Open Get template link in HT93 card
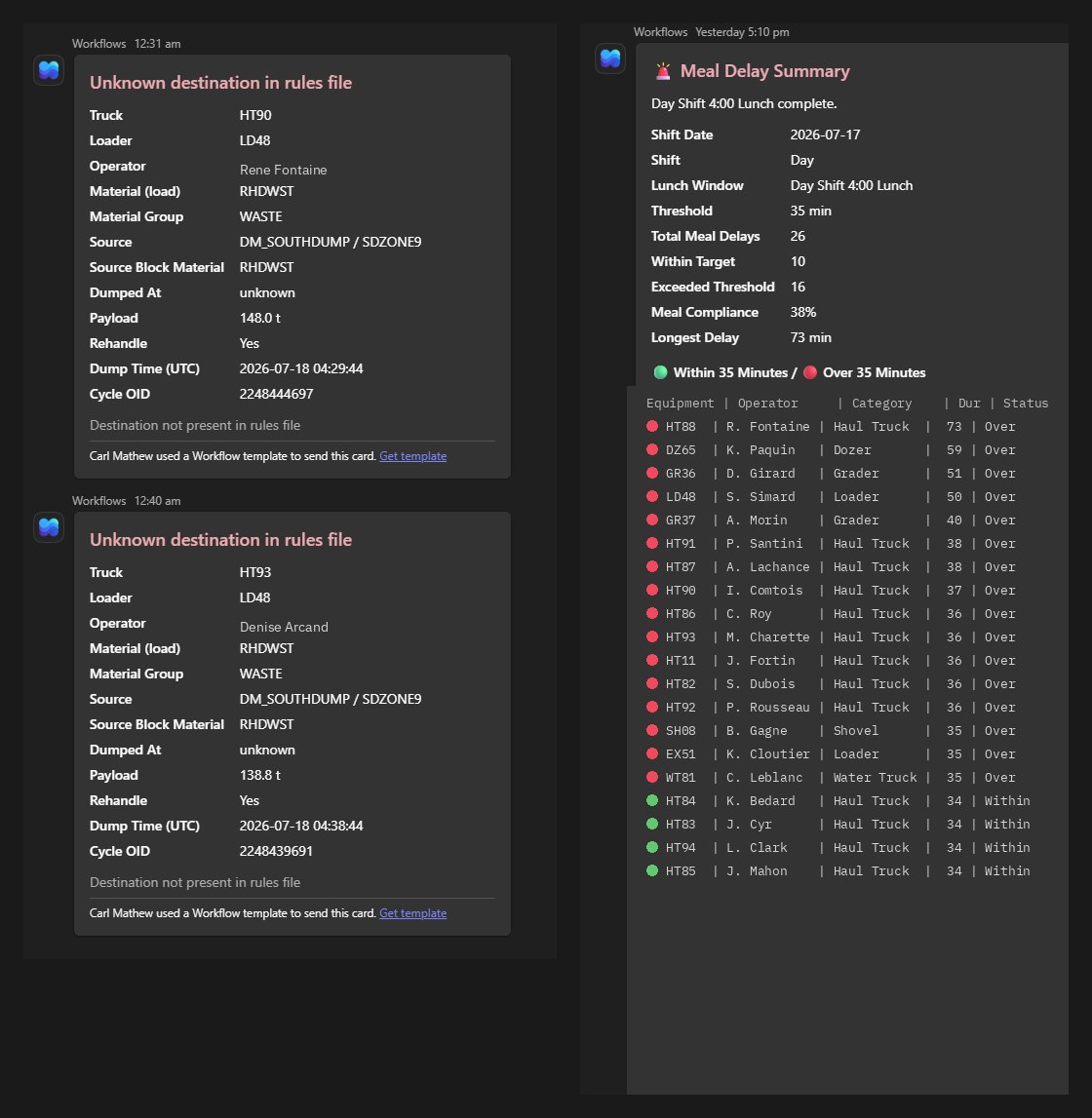 413,912
